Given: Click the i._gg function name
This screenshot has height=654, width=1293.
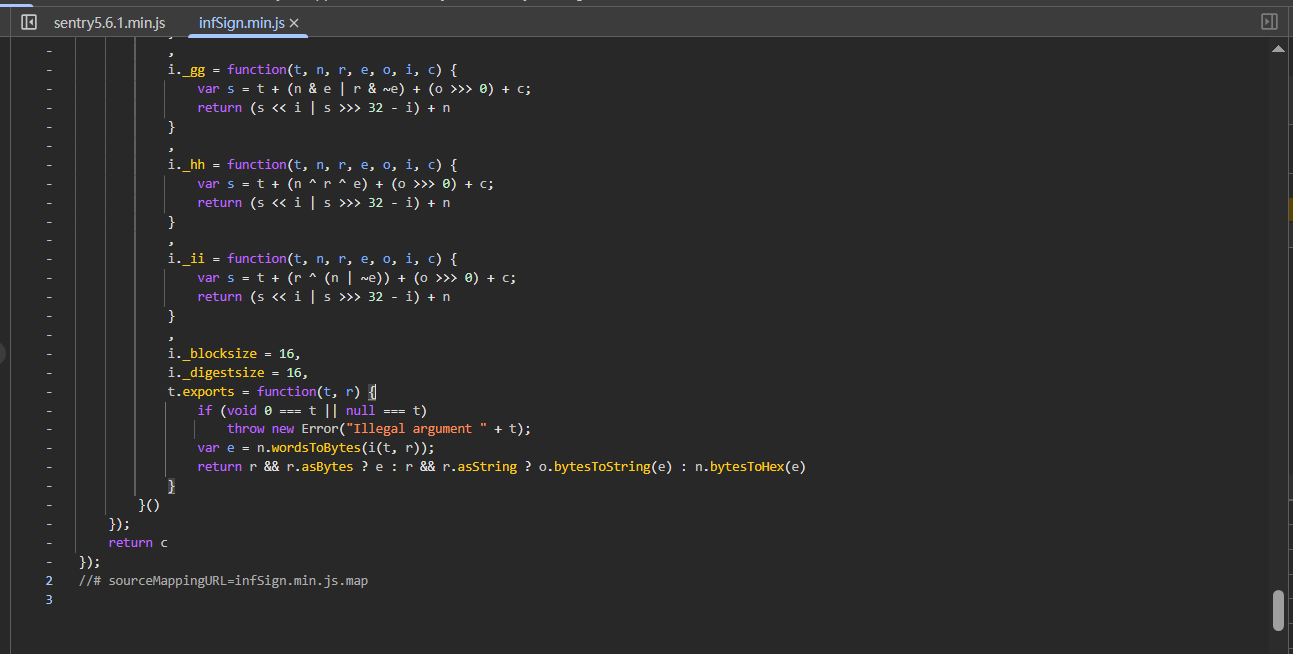Looking at the screenshot, I should coord(193,70).
